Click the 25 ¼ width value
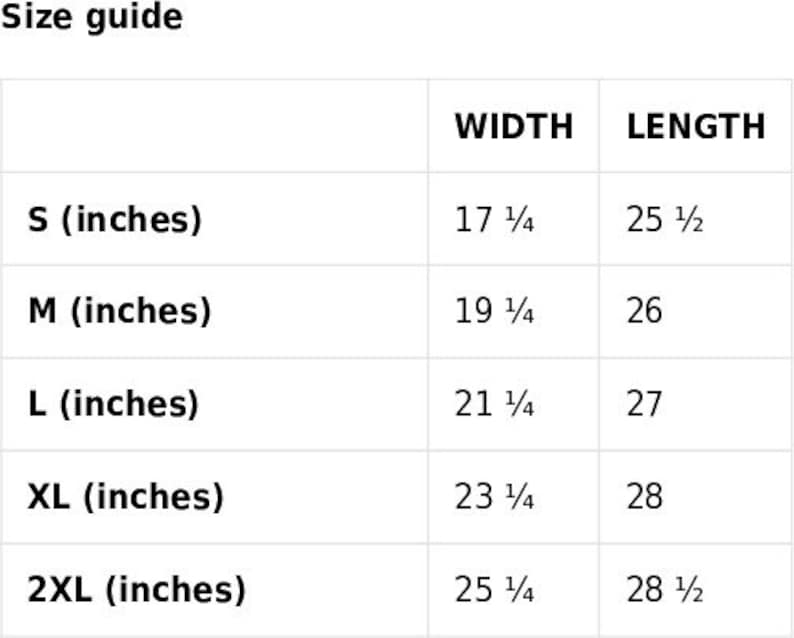794x638 pixels. 494,590
